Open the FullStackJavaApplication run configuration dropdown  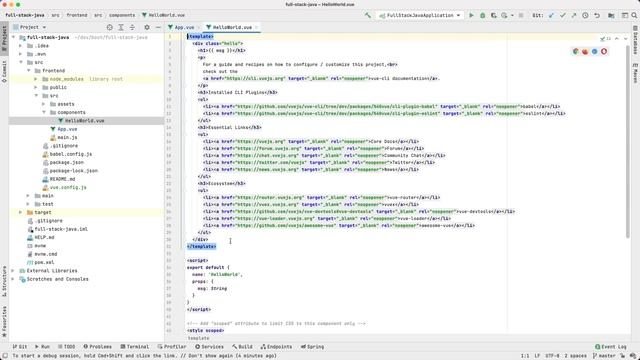[420, 15]
